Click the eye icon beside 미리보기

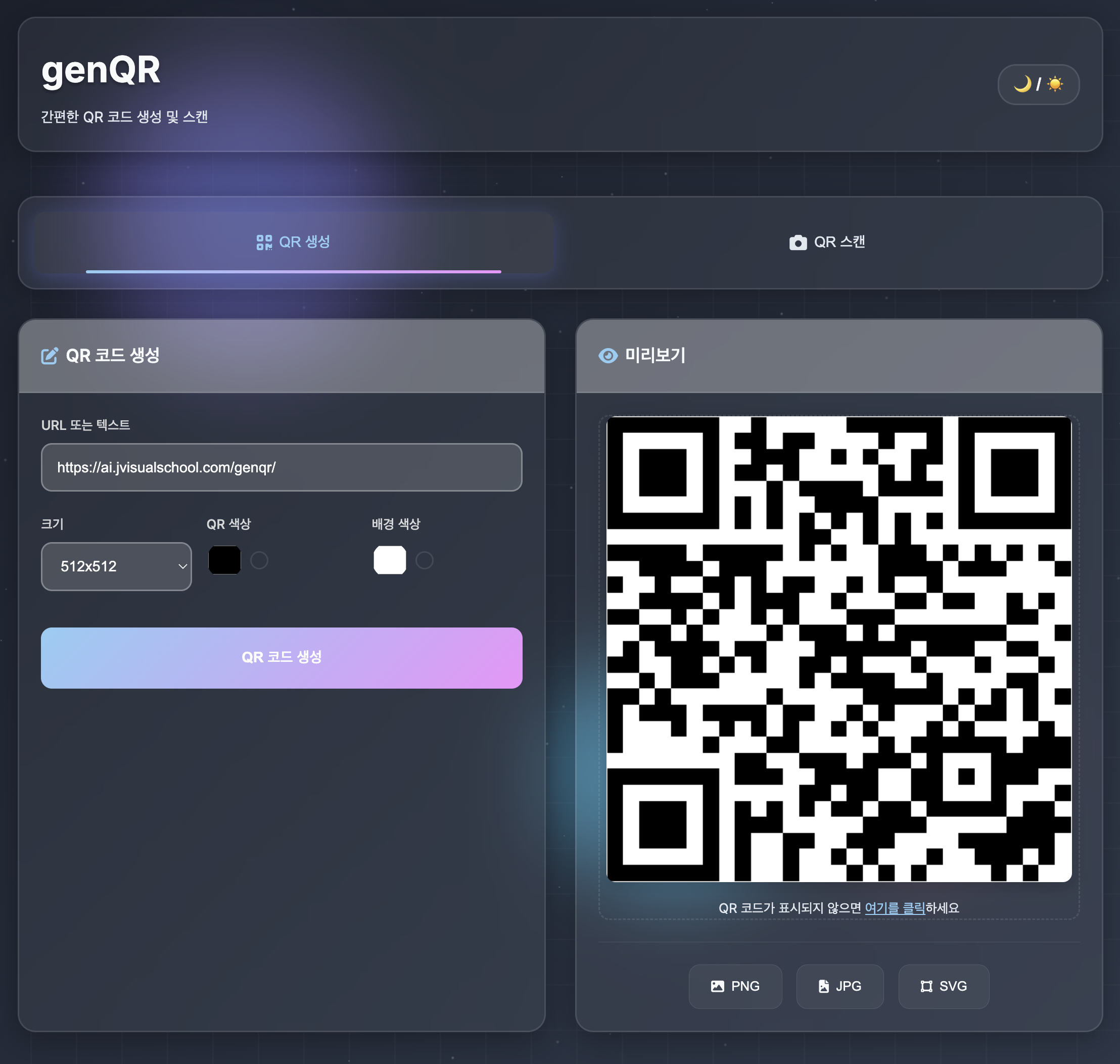608,356
